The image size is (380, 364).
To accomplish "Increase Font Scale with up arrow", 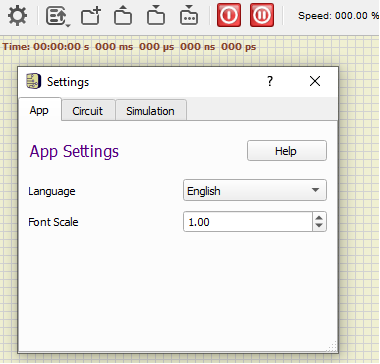I will point(319,218).
